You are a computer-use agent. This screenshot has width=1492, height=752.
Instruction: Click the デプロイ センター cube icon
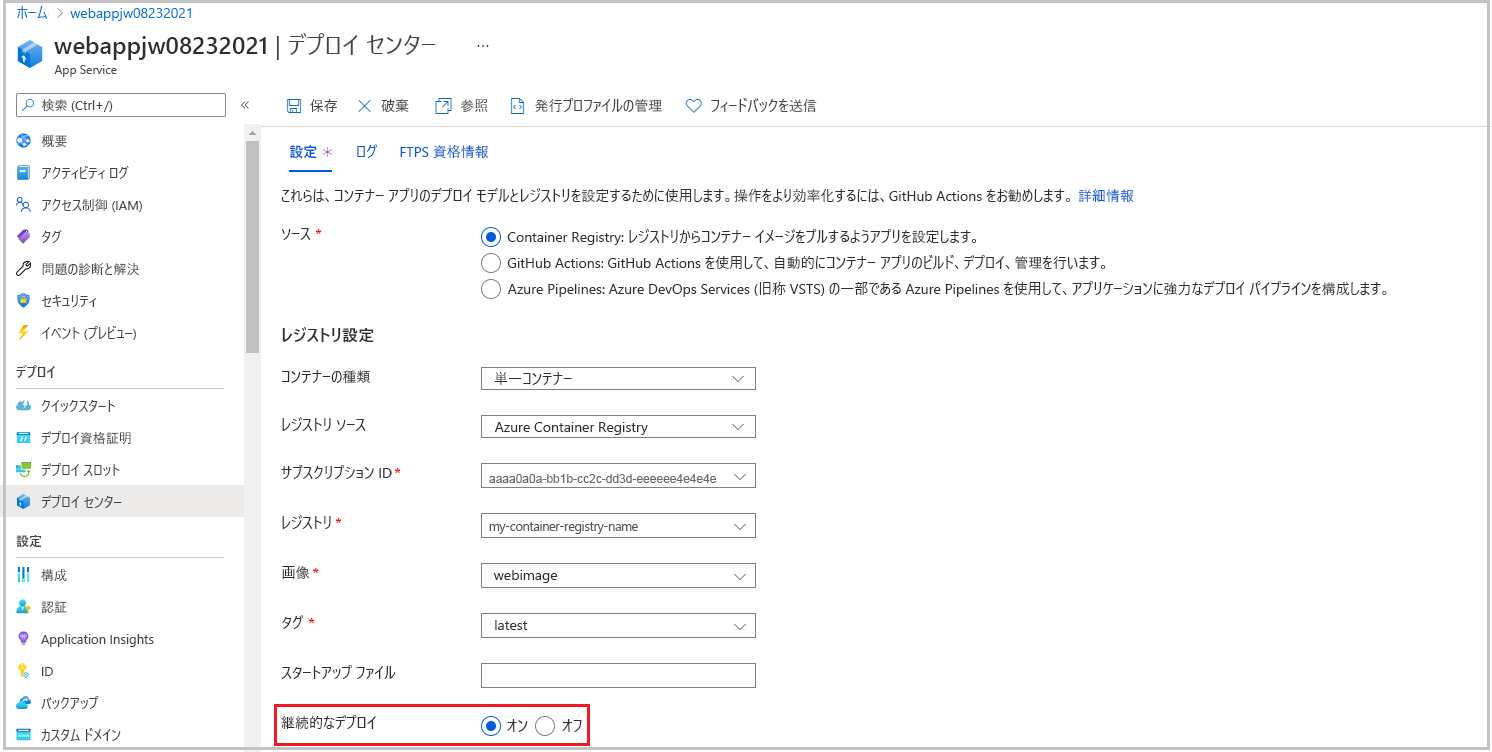[24, 502]
